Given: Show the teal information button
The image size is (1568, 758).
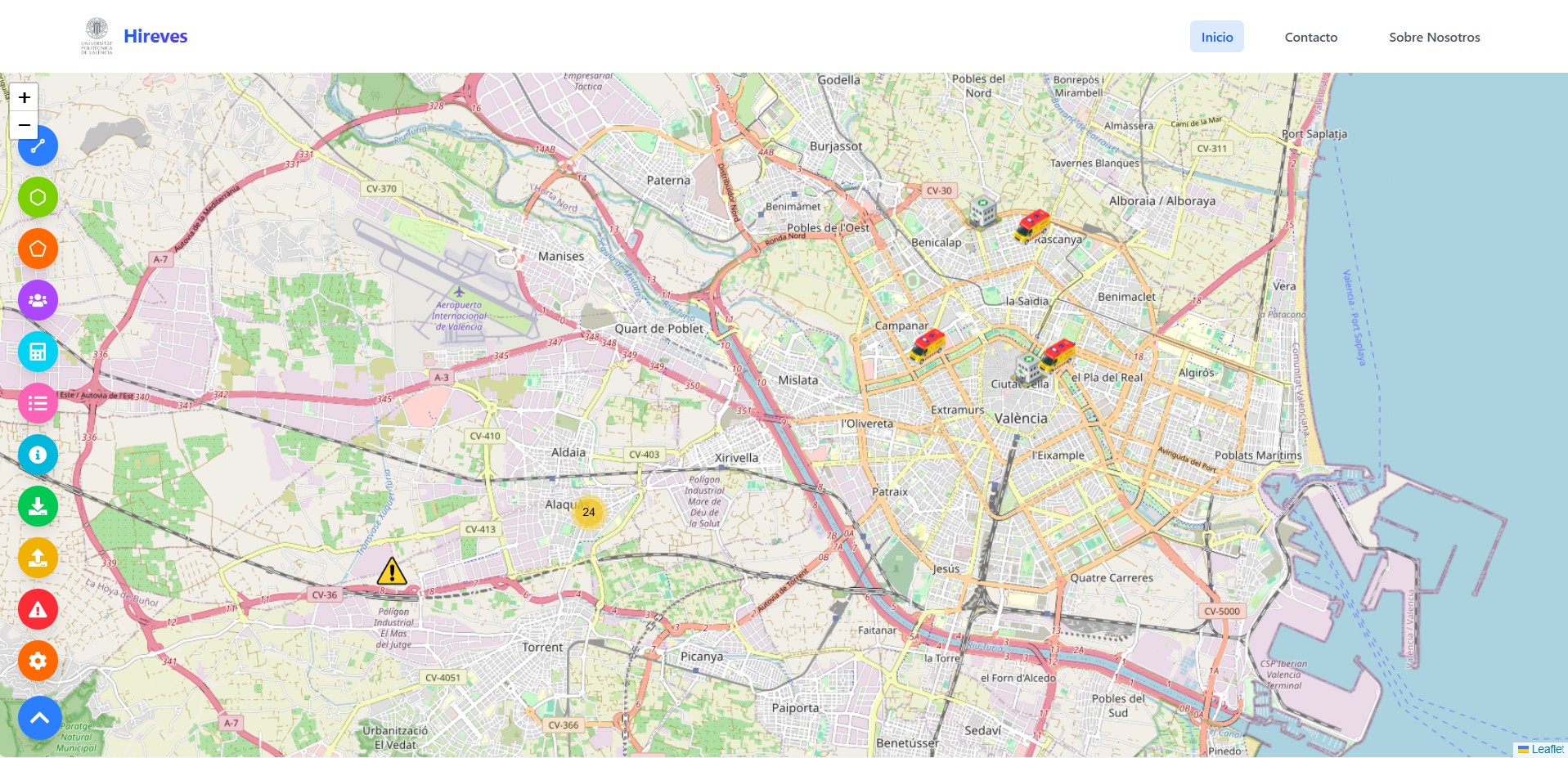Looking at the screenshot, I should tap(38, 455).
